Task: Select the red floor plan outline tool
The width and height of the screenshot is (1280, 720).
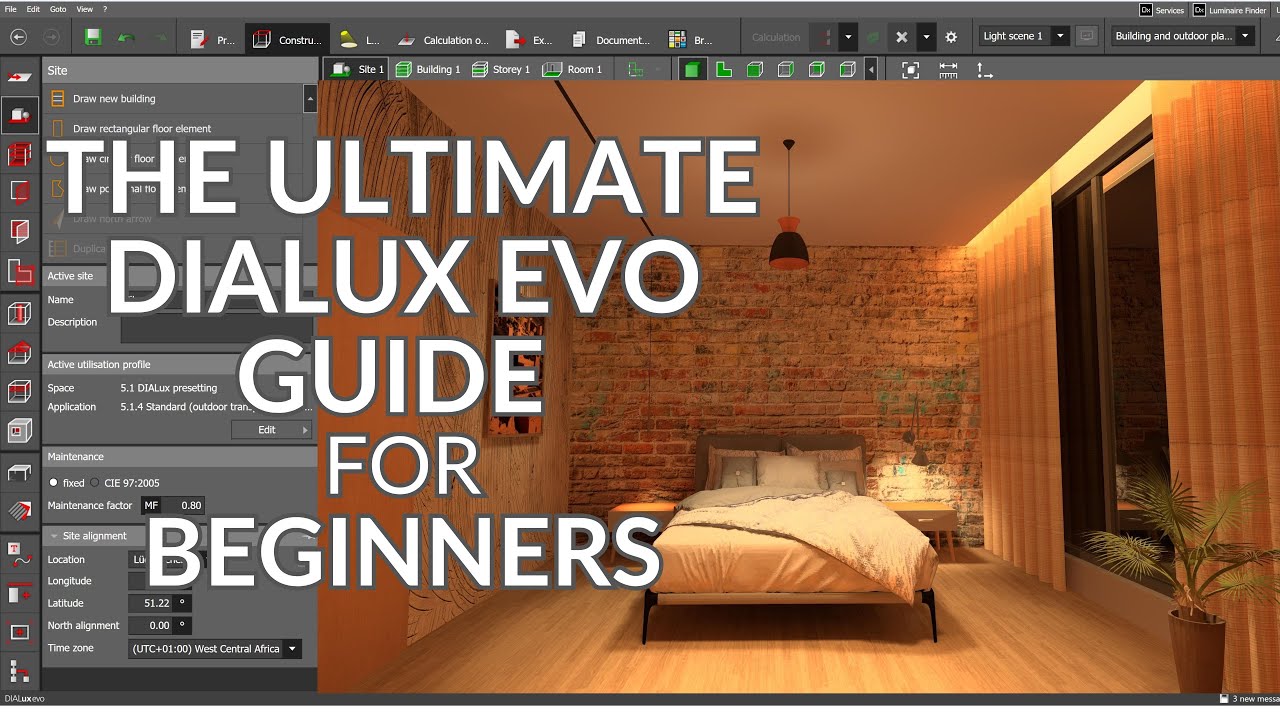Action: [x=20, y=271]
